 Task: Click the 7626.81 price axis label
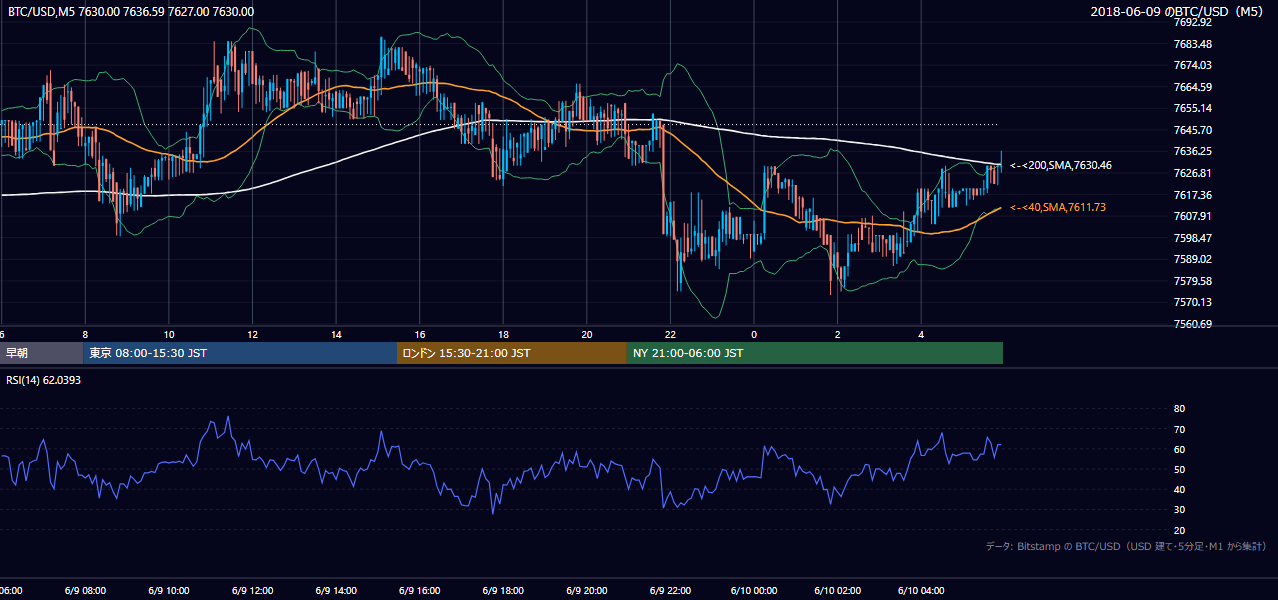pos(1193,173)
